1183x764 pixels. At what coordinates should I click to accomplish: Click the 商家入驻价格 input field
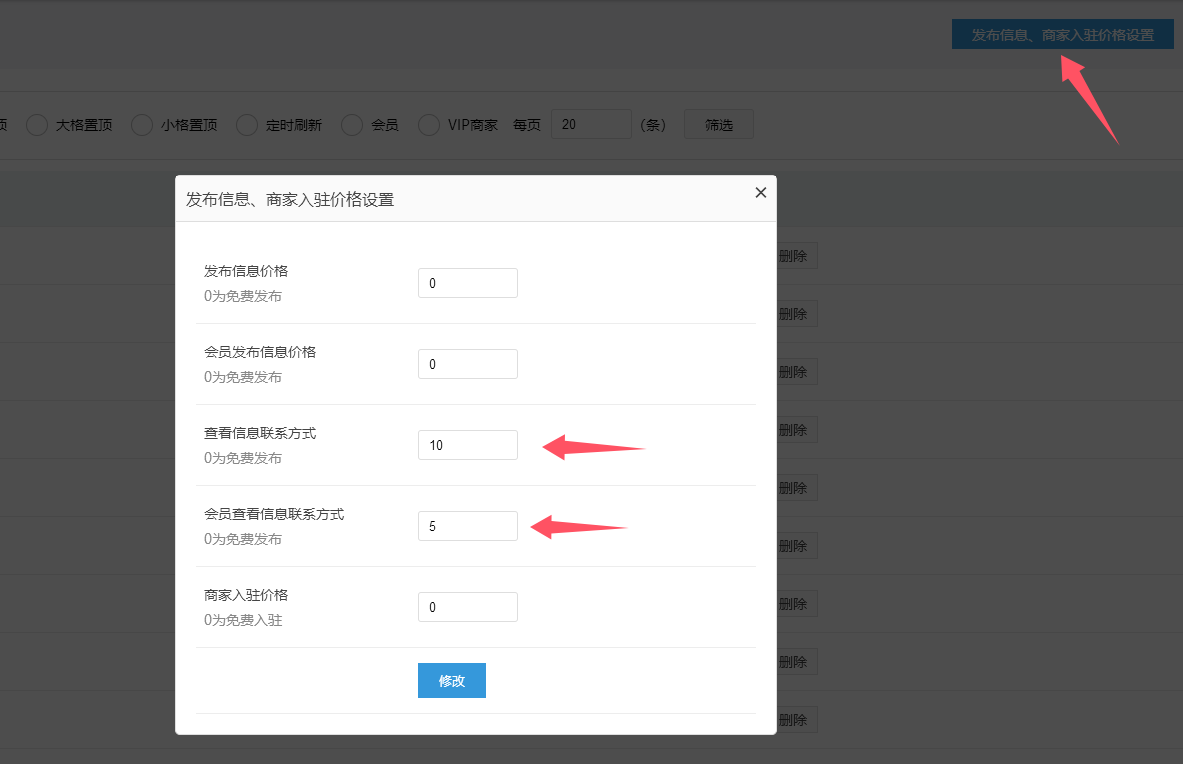[x=467, y=607]
